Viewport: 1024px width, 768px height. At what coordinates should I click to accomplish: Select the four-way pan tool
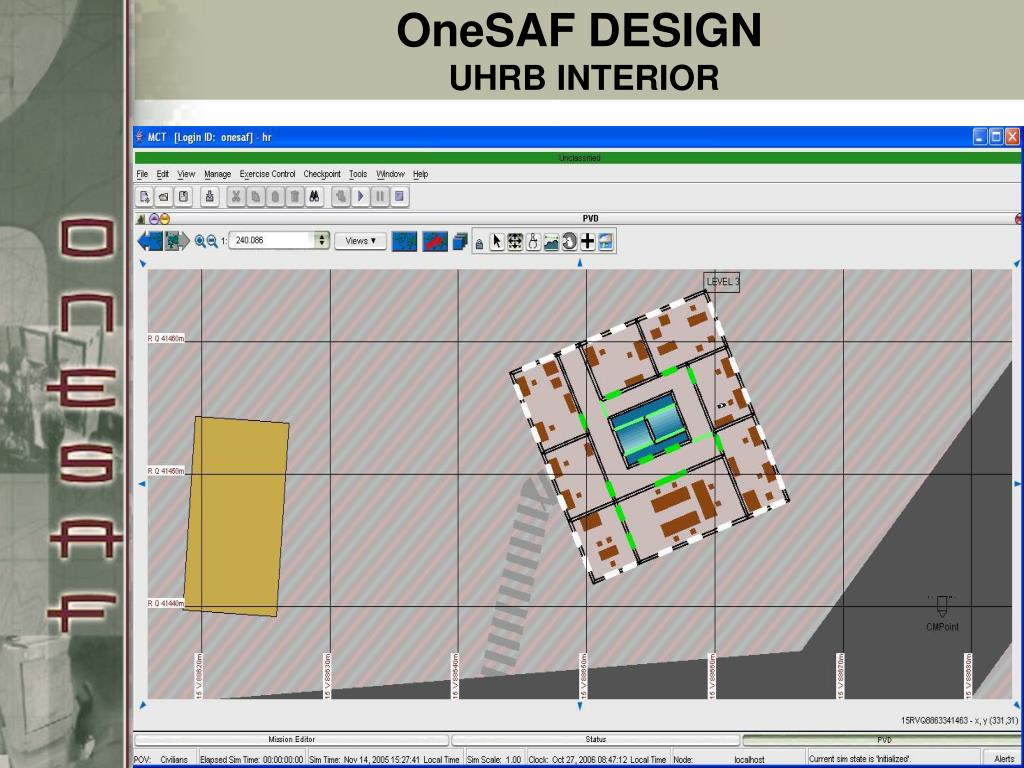515,242
